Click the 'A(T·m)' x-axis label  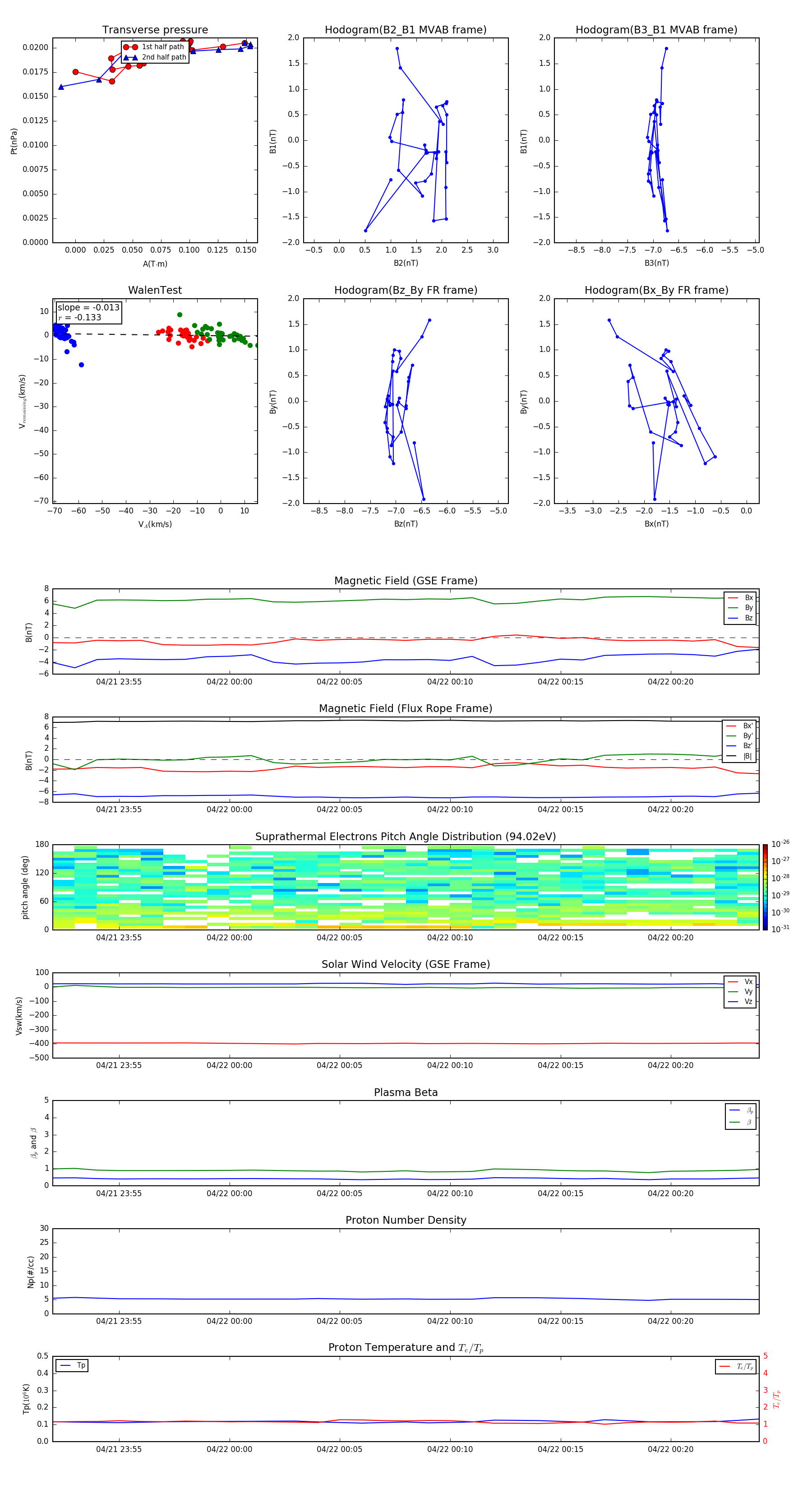155,264
